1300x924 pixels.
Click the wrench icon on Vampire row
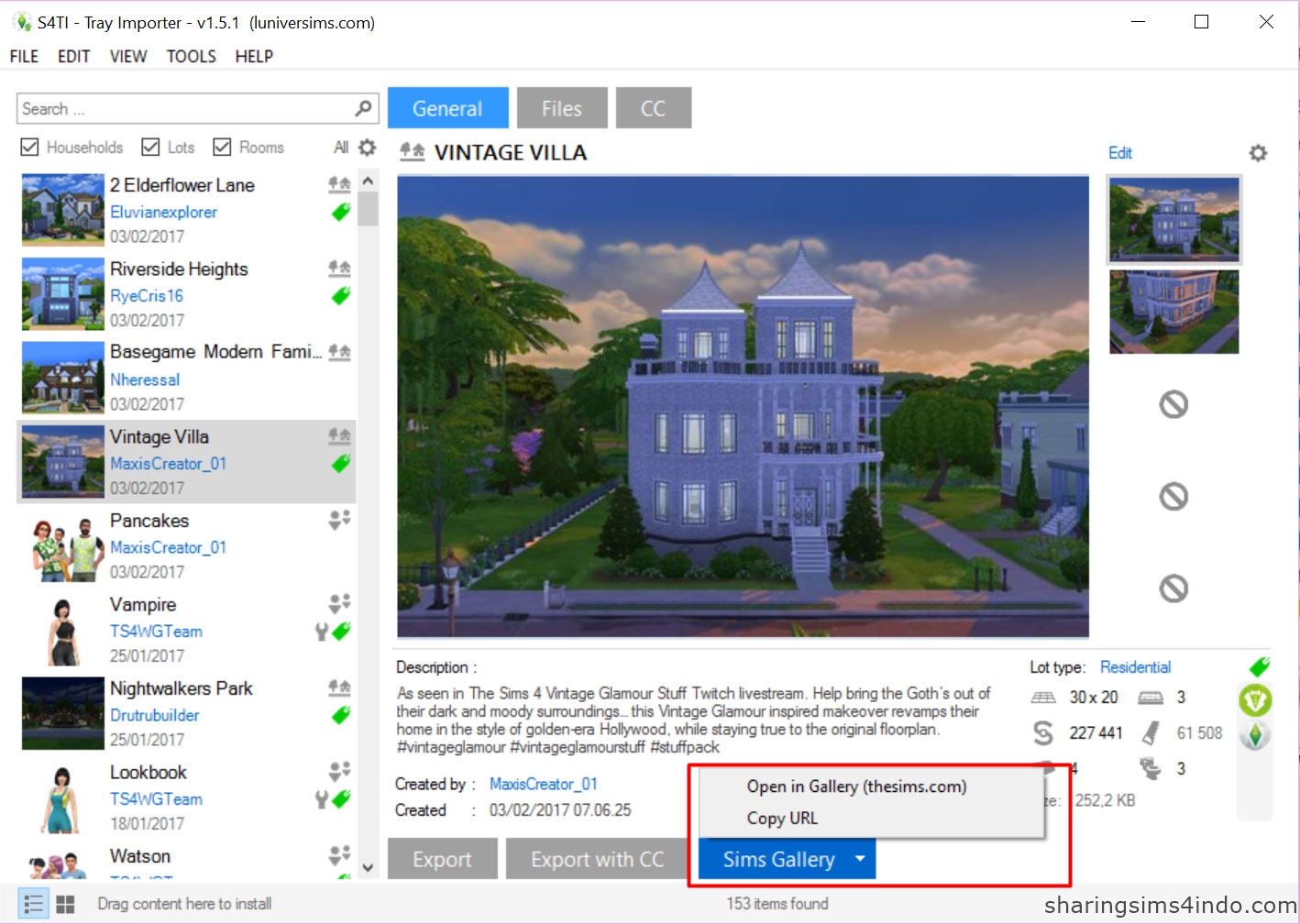tap(322, 632)
